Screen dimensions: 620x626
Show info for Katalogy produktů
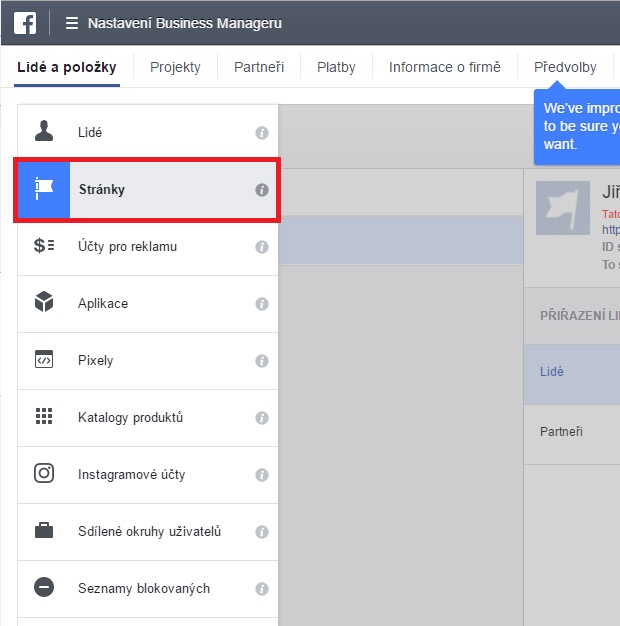click(262, 418)
